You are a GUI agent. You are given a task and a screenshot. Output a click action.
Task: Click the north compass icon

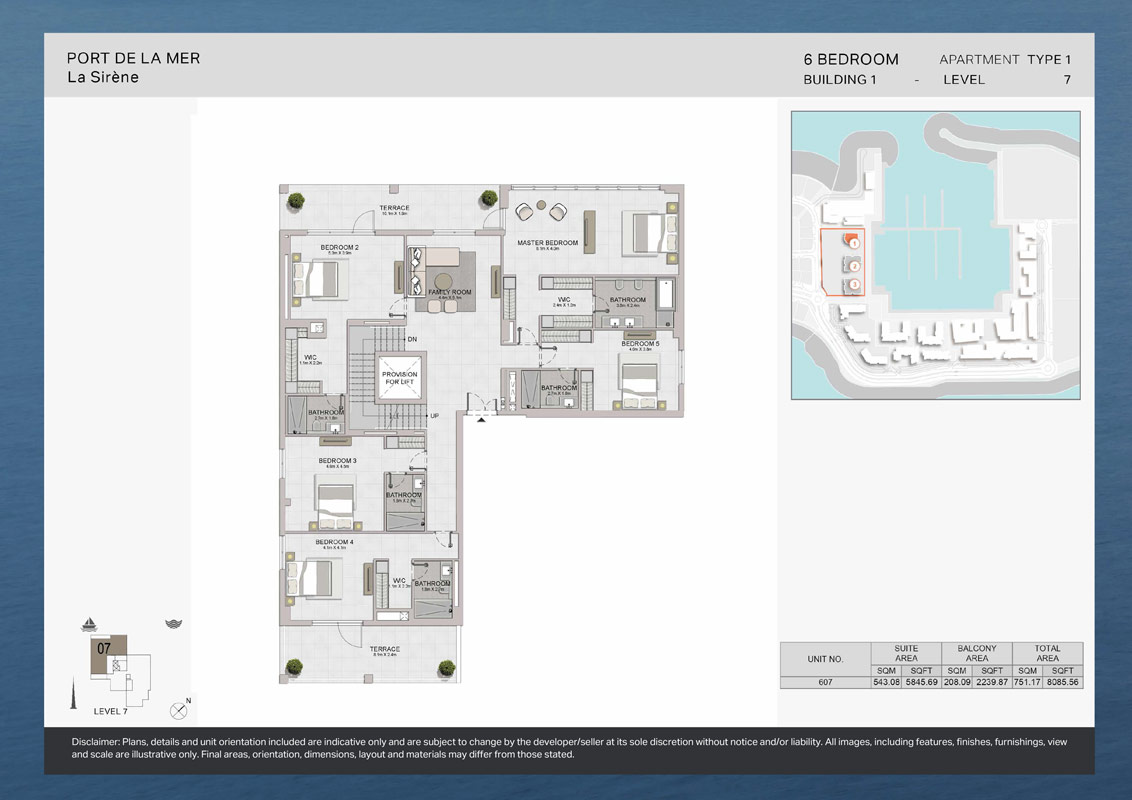point(179,711)
